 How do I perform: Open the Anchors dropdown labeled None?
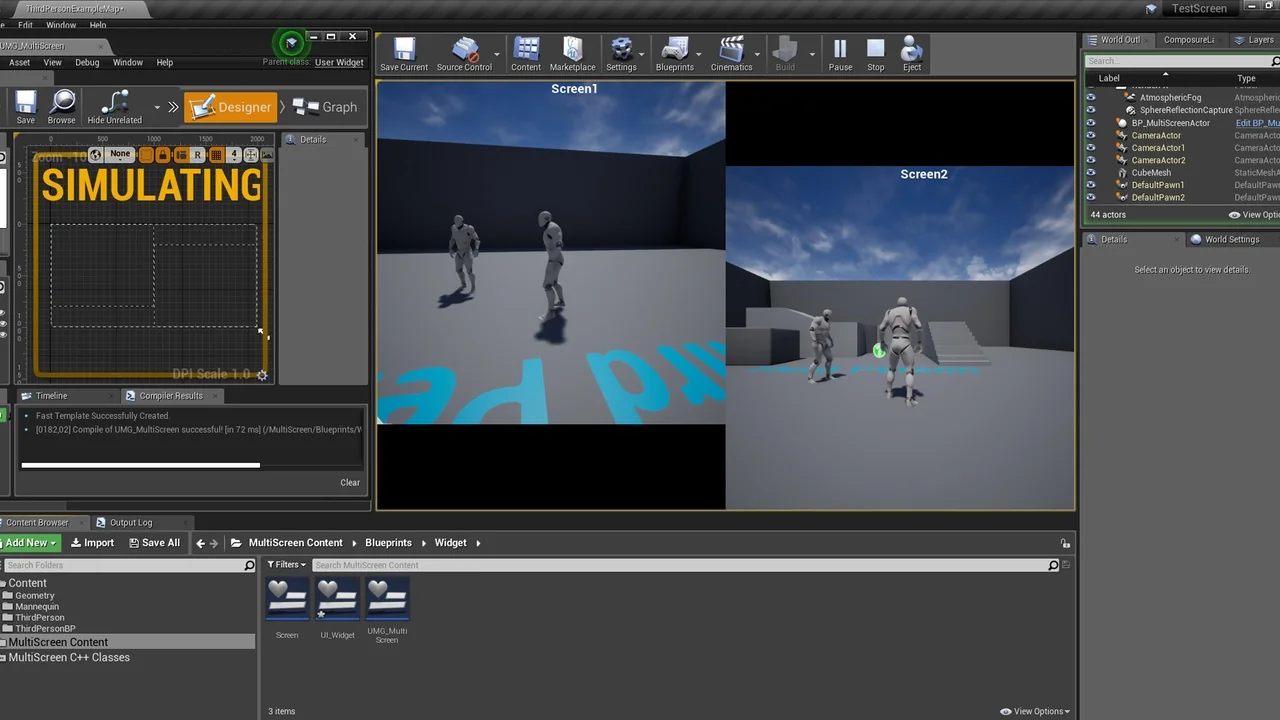pyautogui.click(x=119, y=154)
